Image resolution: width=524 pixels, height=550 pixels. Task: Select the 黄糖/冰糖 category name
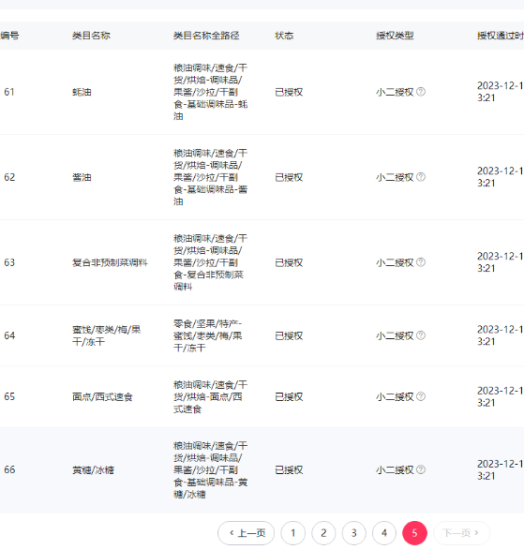(93, 470)
